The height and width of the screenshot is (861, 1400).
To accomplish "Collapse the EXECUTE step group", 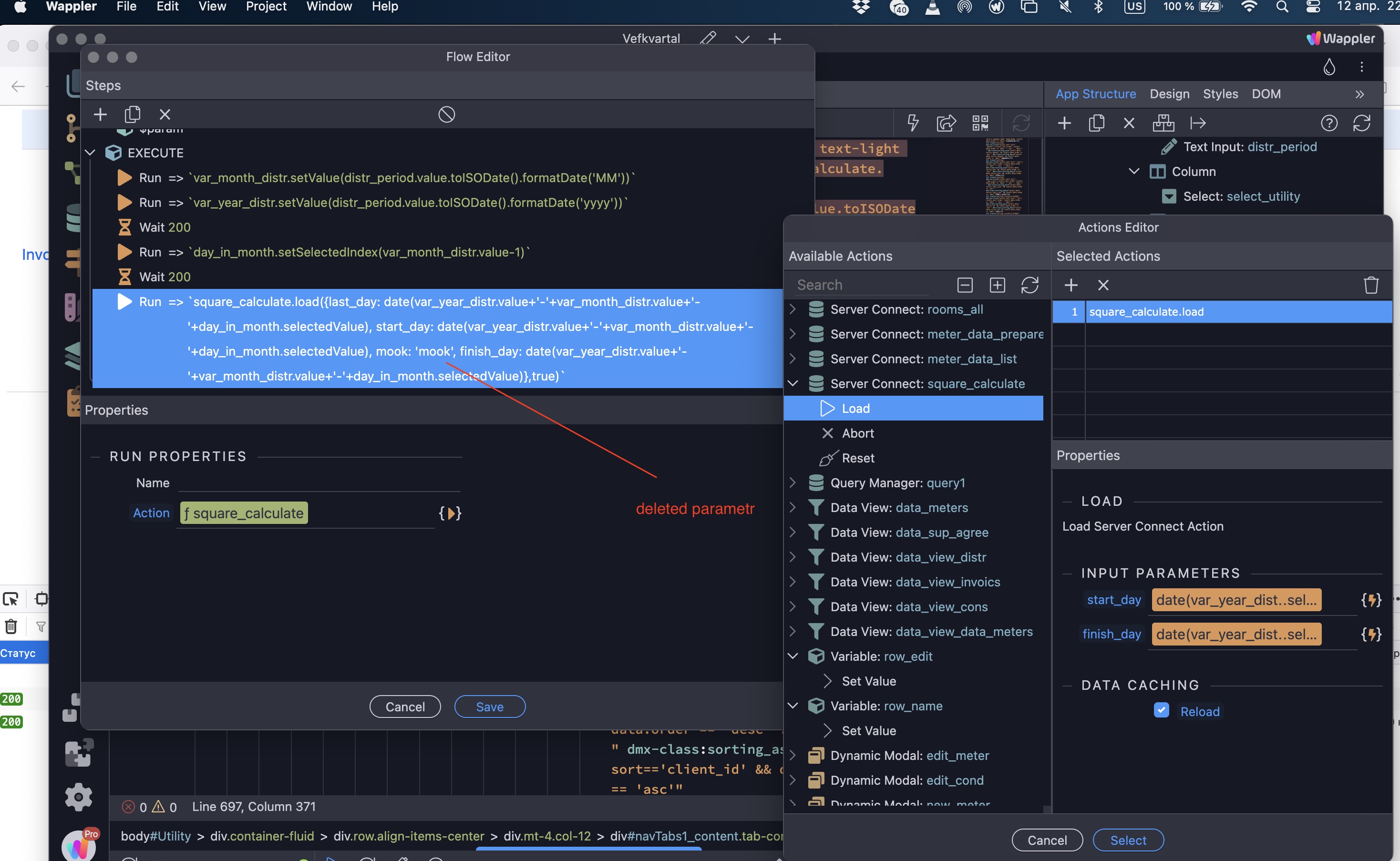I will pos(90,152).
